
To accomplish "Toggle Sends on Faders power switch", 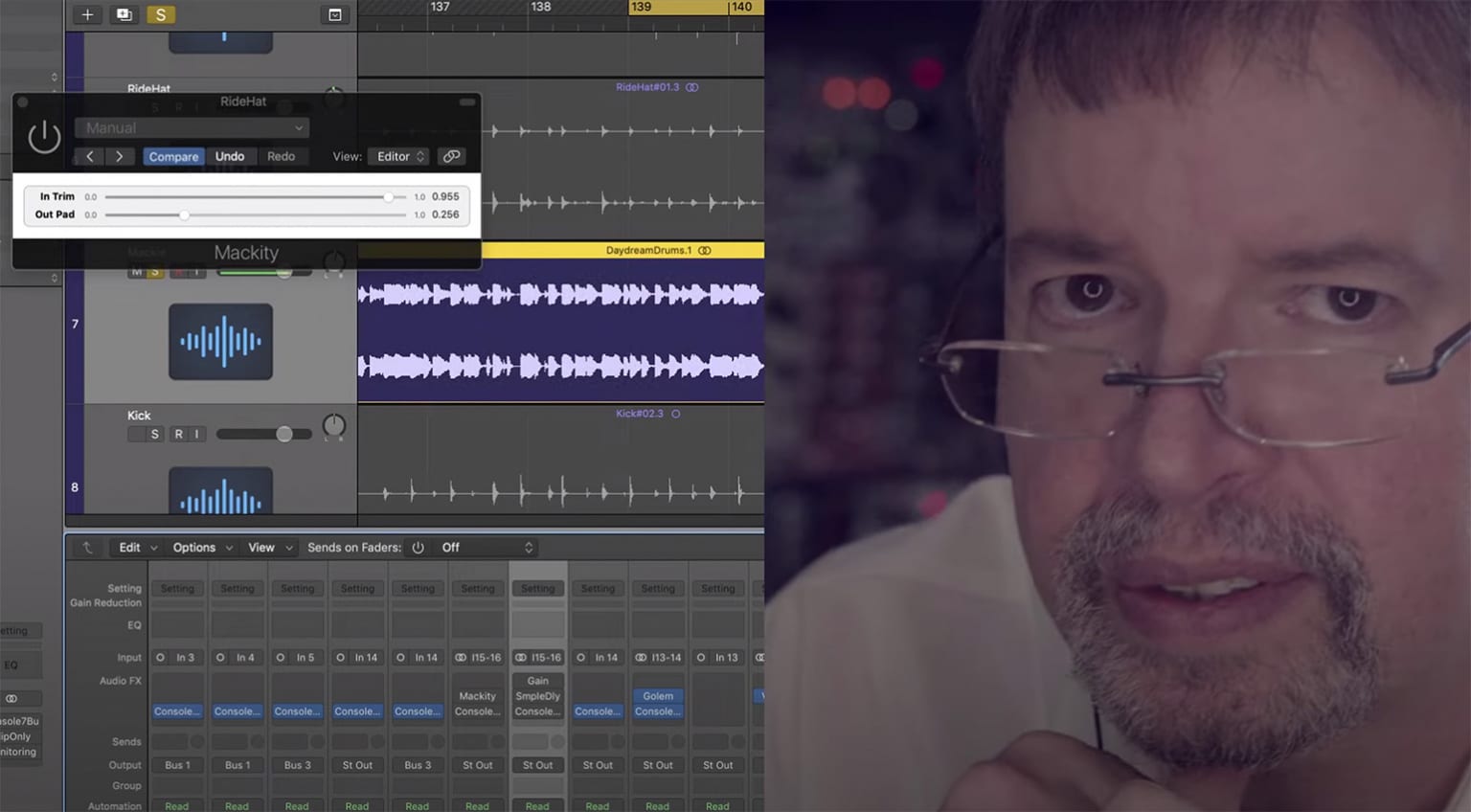I will pyautogui.click(x=419, y=547).
